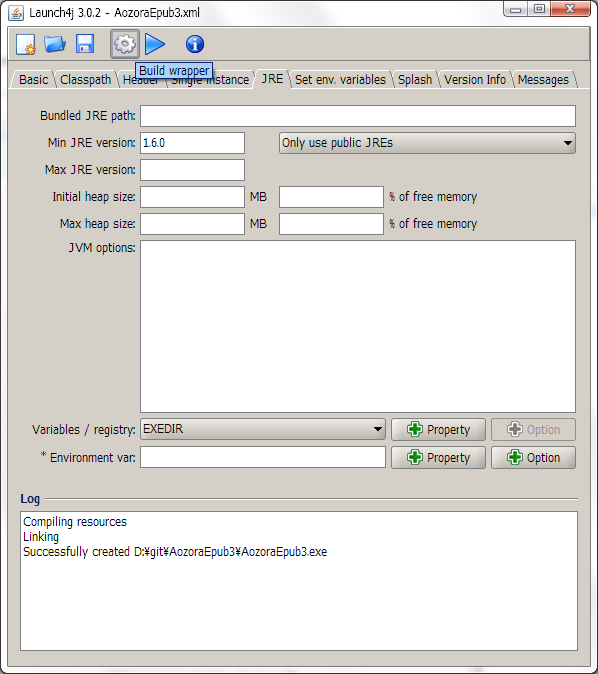Click inside the JVM options text area
Image resolution: width=598 pixels, height=674 pixels.
click(x=358, y=326)
